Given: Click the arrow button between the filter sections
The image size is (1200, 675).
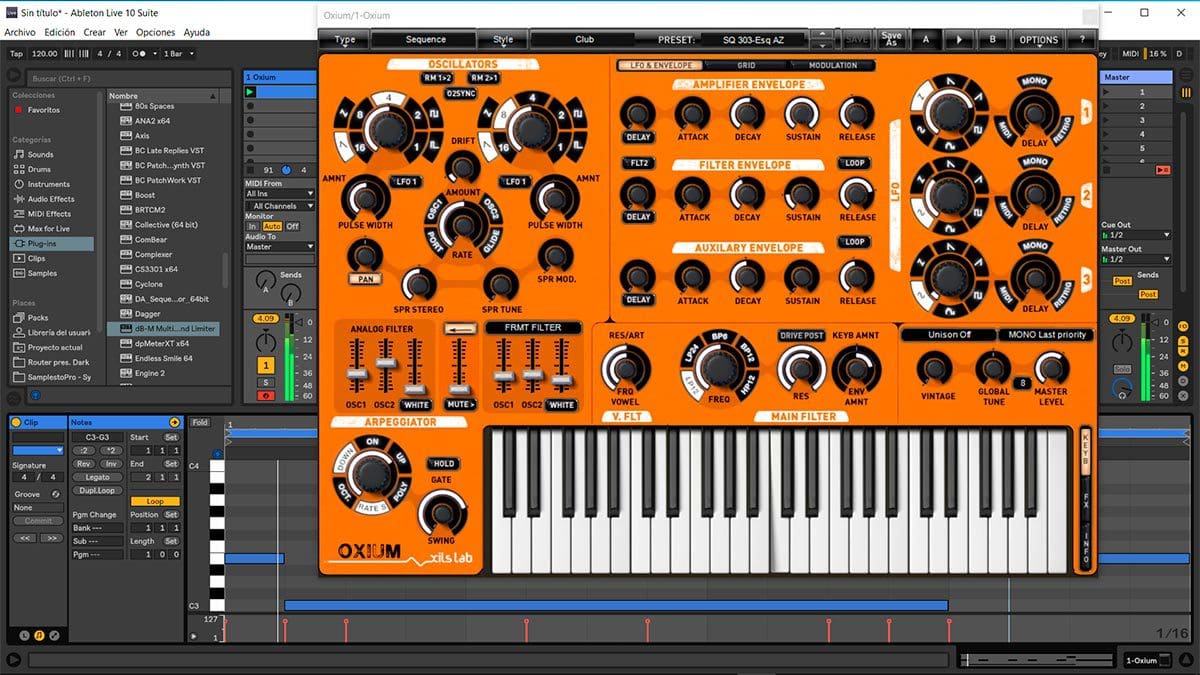Looking at the screenshot, I should pyautogui.click(x=460, y=327).
